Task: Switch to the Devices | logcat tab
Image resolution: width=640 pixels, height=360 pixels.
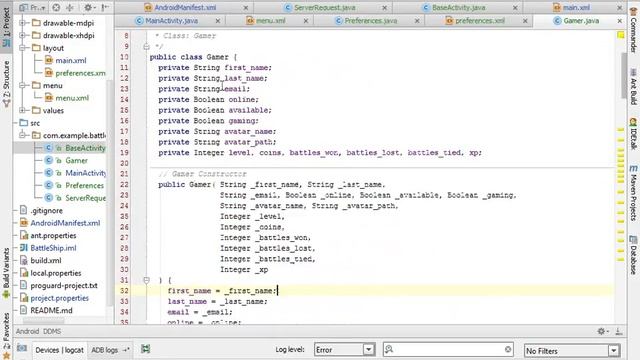Action: pyautogui.click(x=60, y=350)
